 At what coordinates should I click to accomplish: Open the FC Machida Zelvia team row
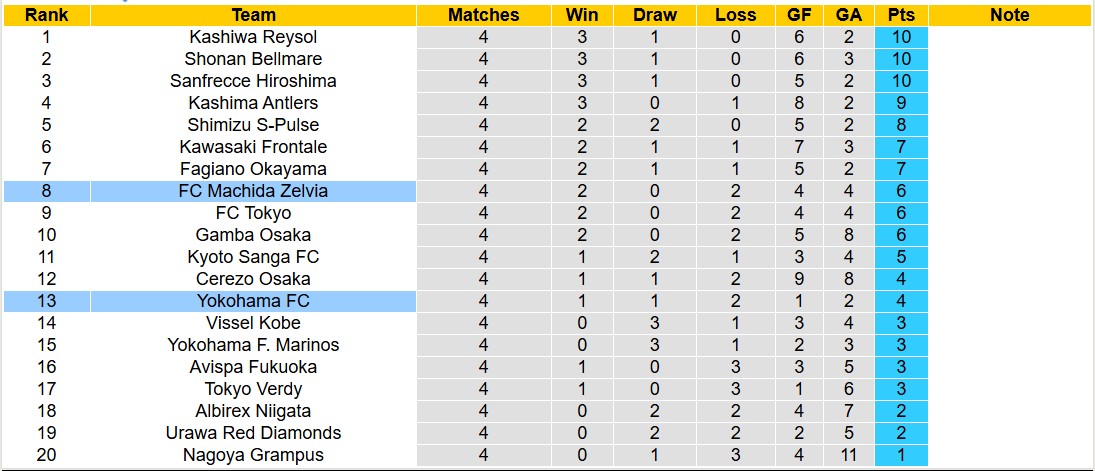[x=254, y=191]
